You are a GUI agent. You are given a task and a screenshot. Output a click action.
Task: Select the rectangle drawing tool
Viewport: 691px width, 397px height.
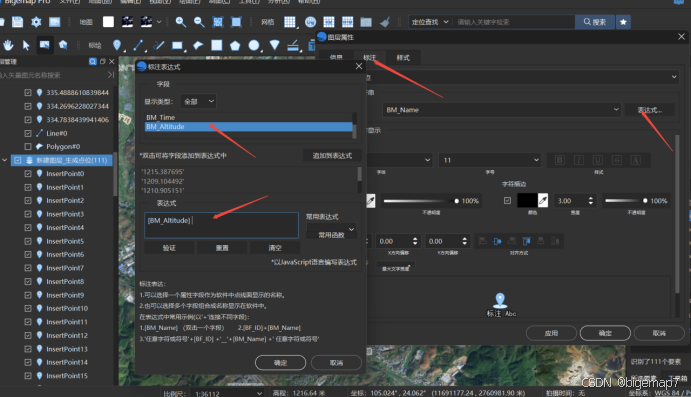pyautogui.click(x=177, y=45)
